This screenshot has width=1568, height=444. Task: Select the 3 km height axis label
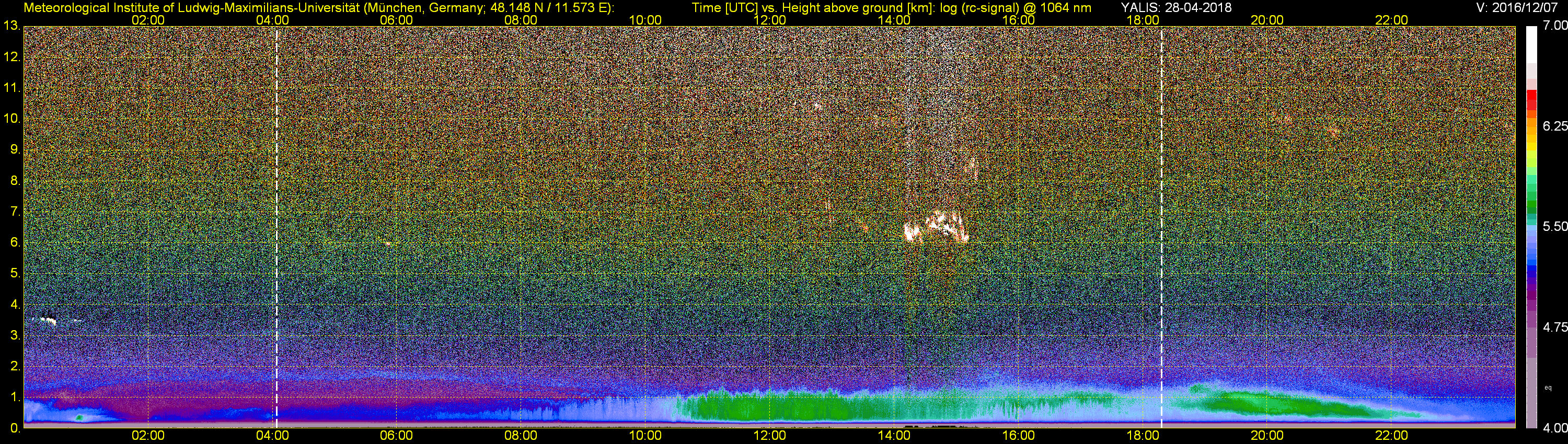click(x=15, y=335)
